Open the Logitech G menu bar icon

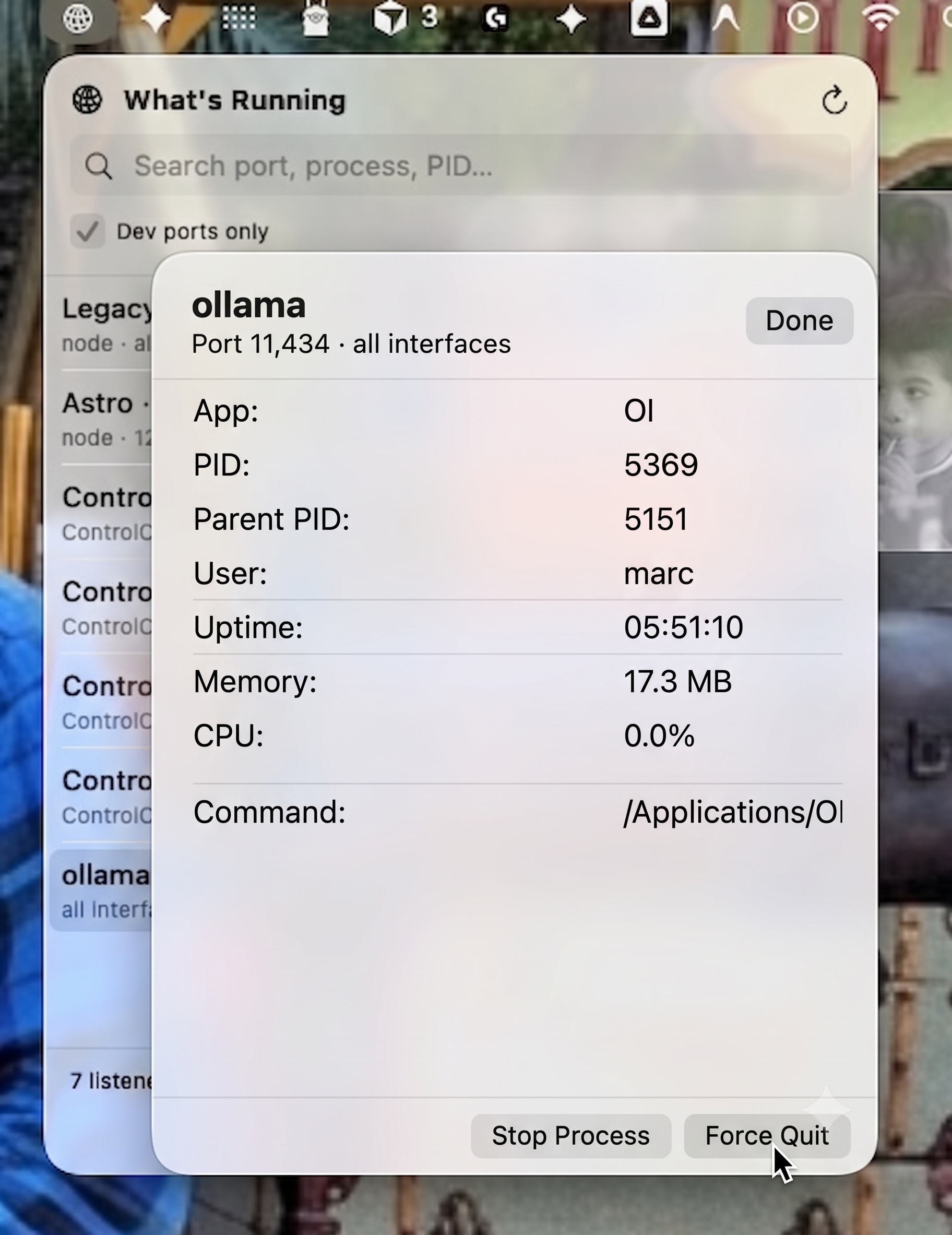496,19
